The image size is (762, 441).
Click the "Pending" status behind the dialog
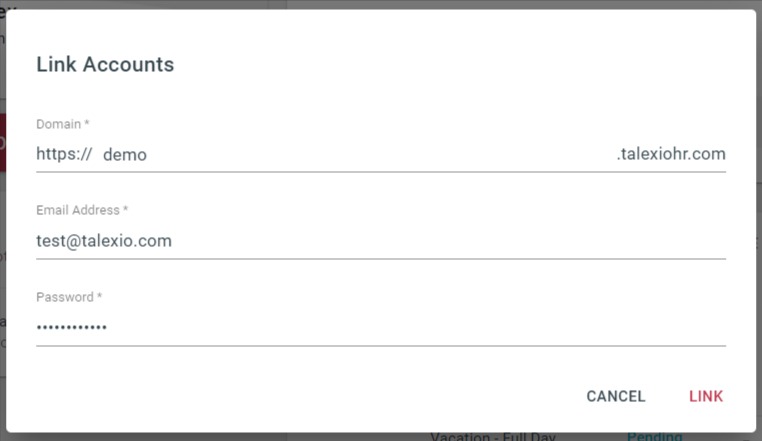654,436
